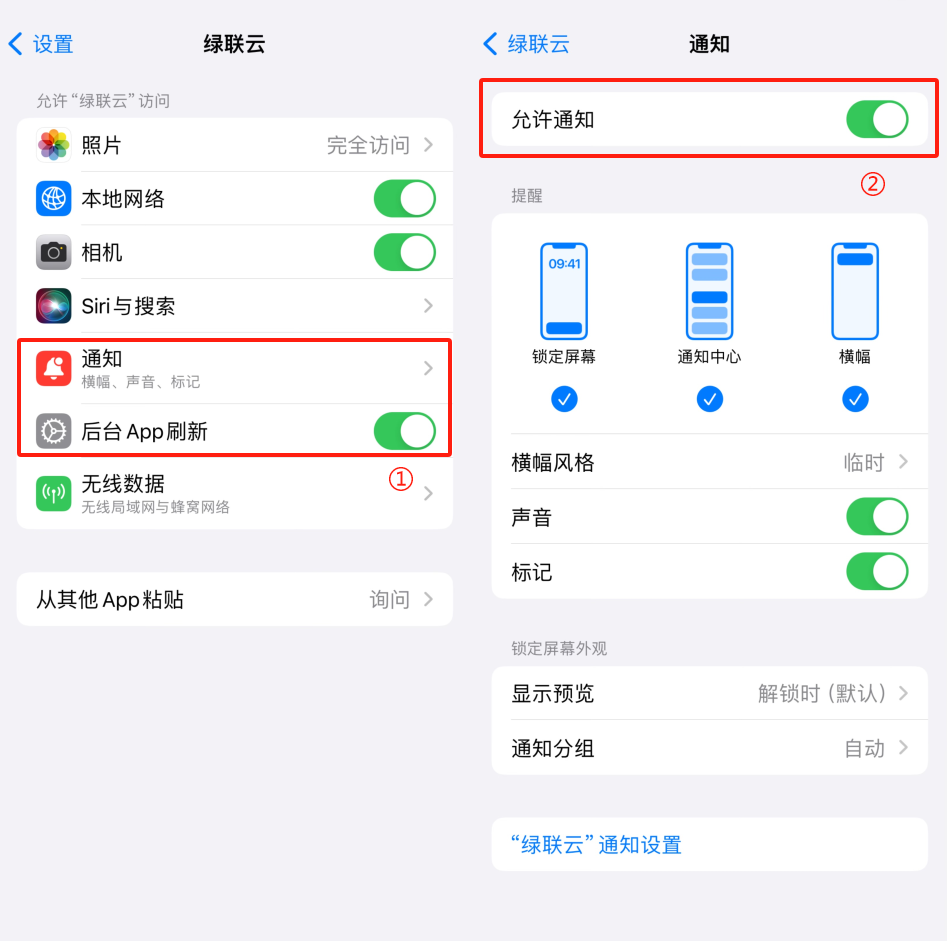Open 横幅风格 临时 option

709,462
